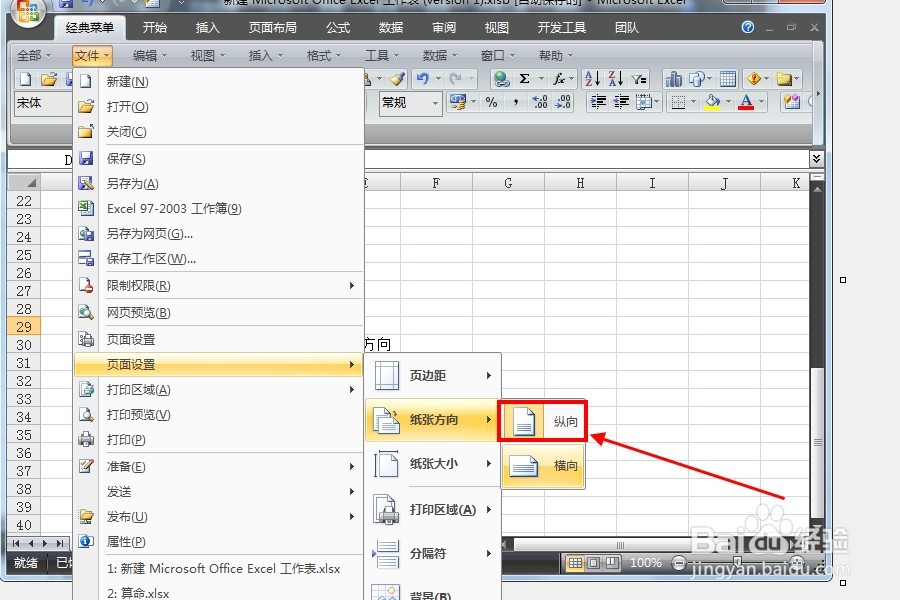
Task: Click the Sort Descending Z-A icon
Action: [x=615, y=78]
